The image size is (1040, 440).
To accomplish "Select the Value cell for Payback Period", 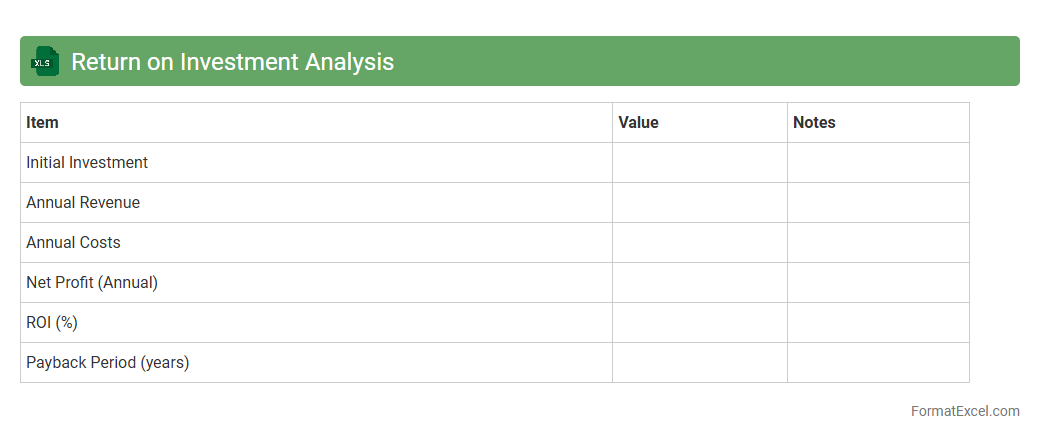I will point(699,362).
